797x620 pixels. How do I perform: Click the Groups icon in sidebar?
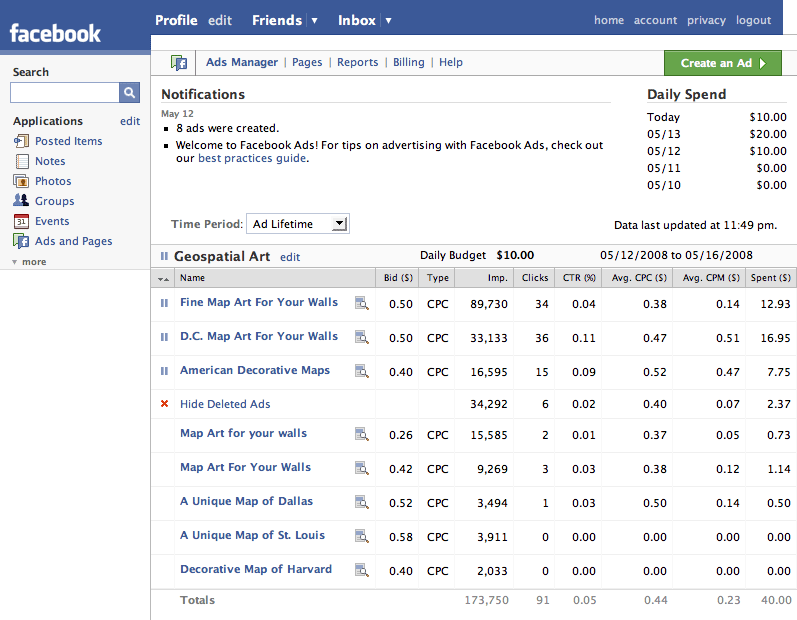tap(21, 200)
